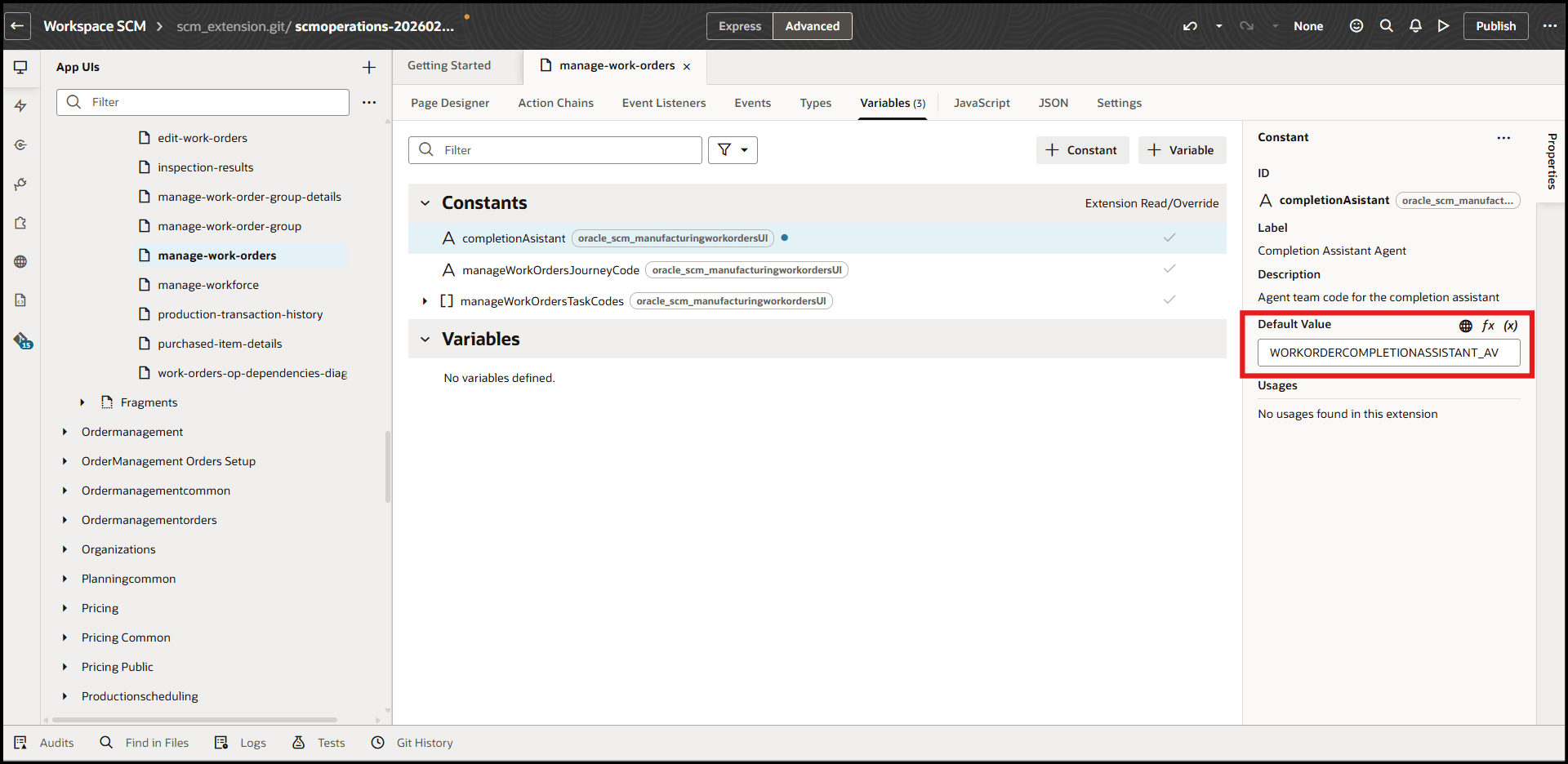Select the completionAsistant constant row
This screenshot has height=764, width=1568.
[x=817, y=238]
